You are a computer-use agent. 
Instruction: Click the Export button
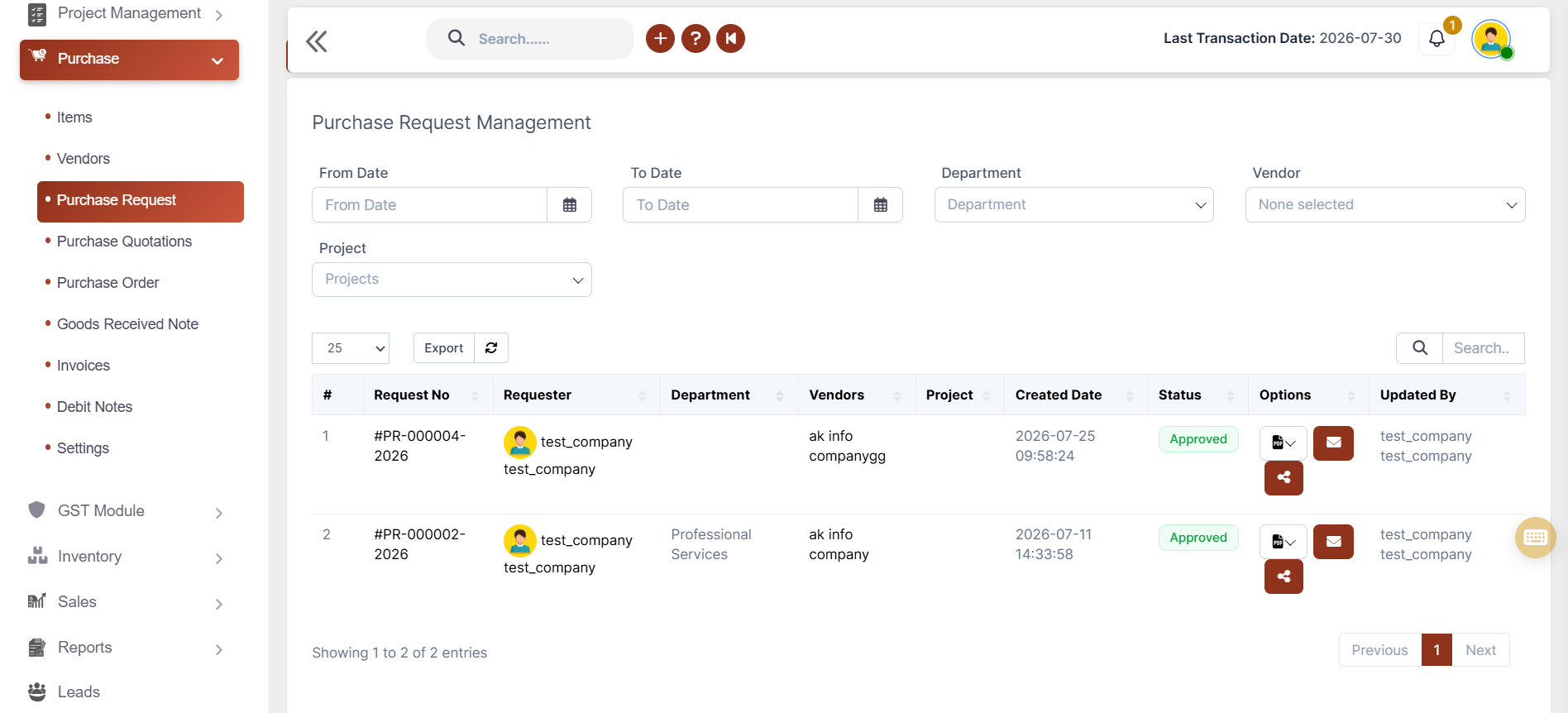444,348
